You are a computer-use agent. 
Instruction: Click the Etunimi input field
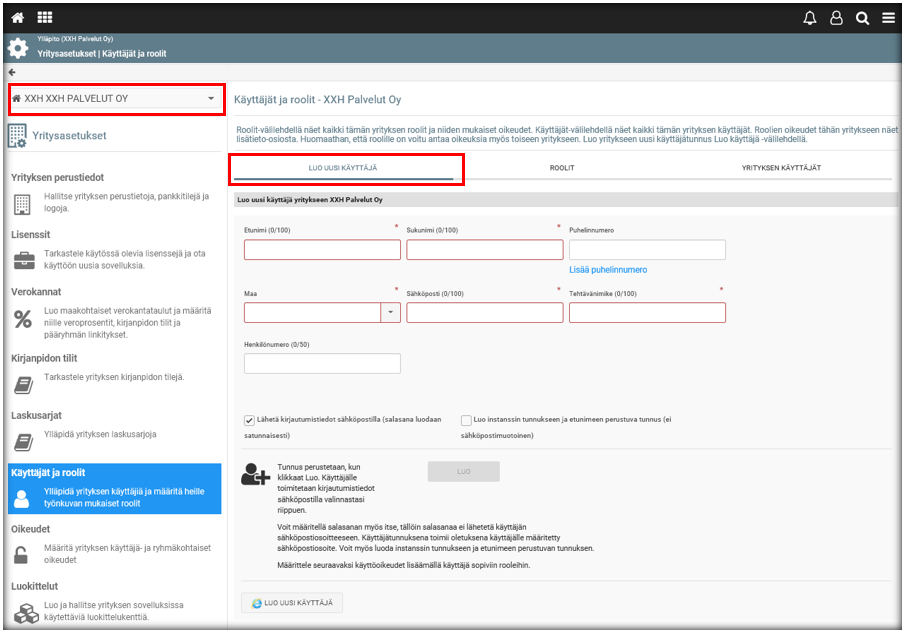[322, 250]
